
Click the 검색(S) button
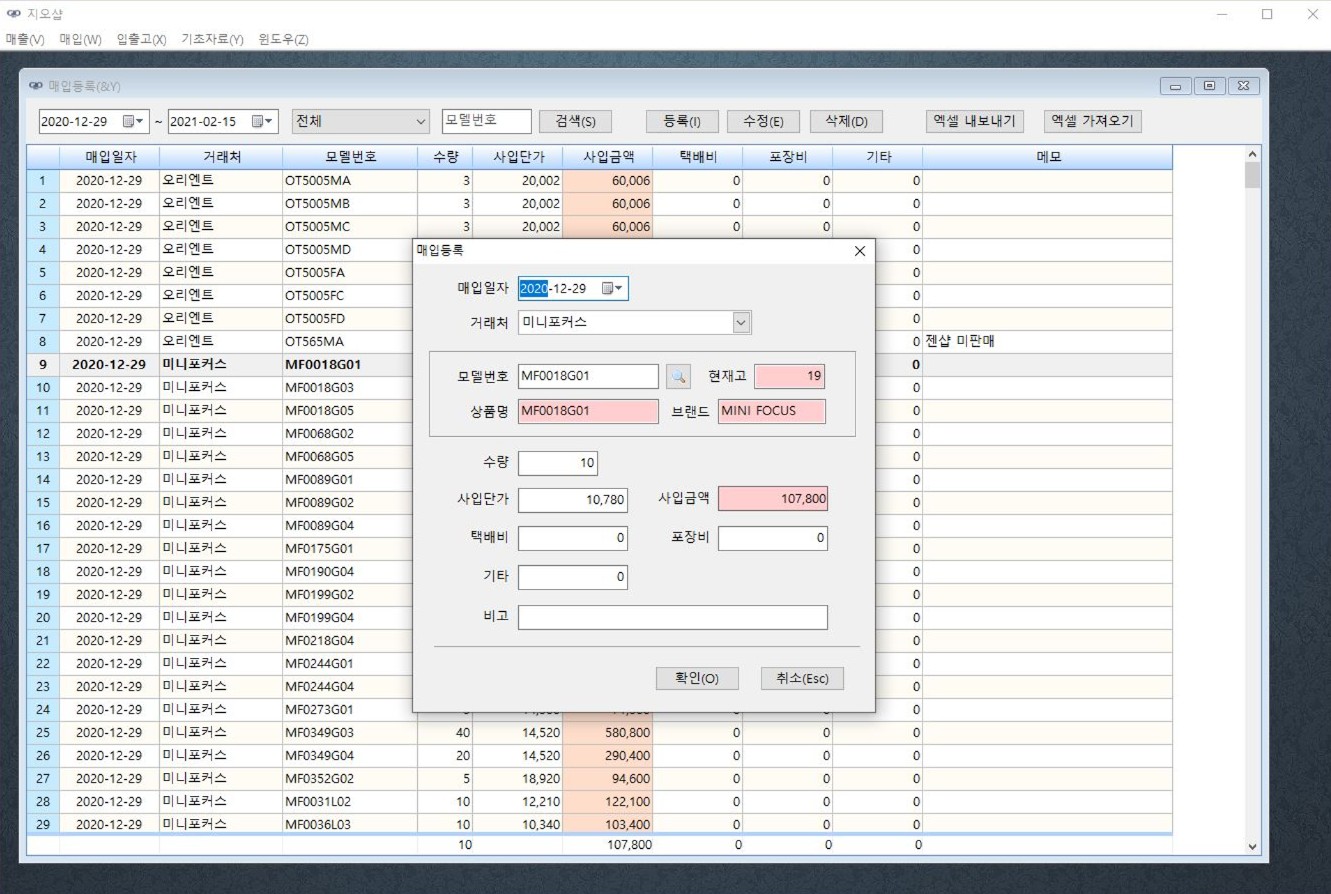[x=575, y=122]
